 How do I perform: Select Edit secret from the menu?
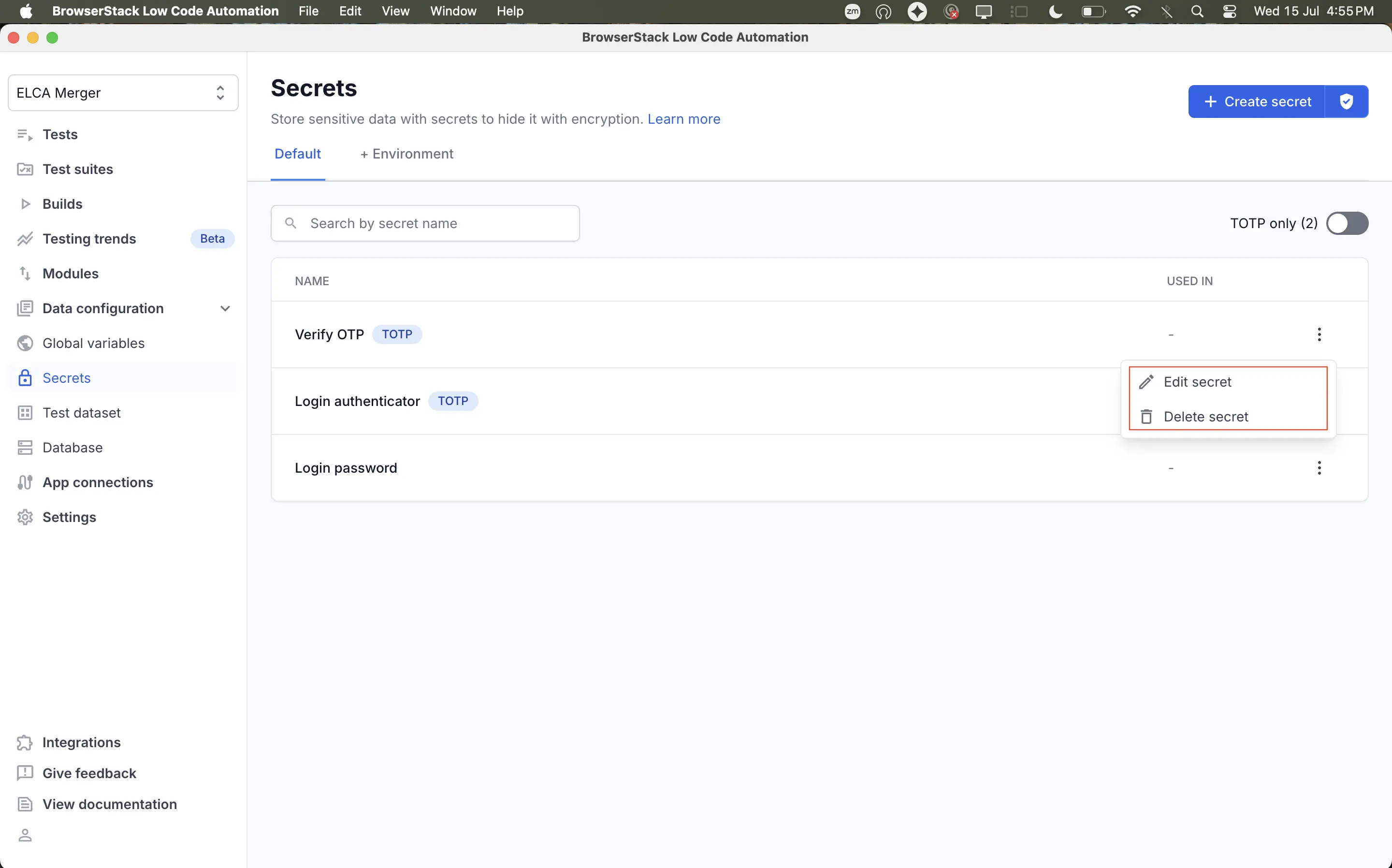tap(1228, 382)
